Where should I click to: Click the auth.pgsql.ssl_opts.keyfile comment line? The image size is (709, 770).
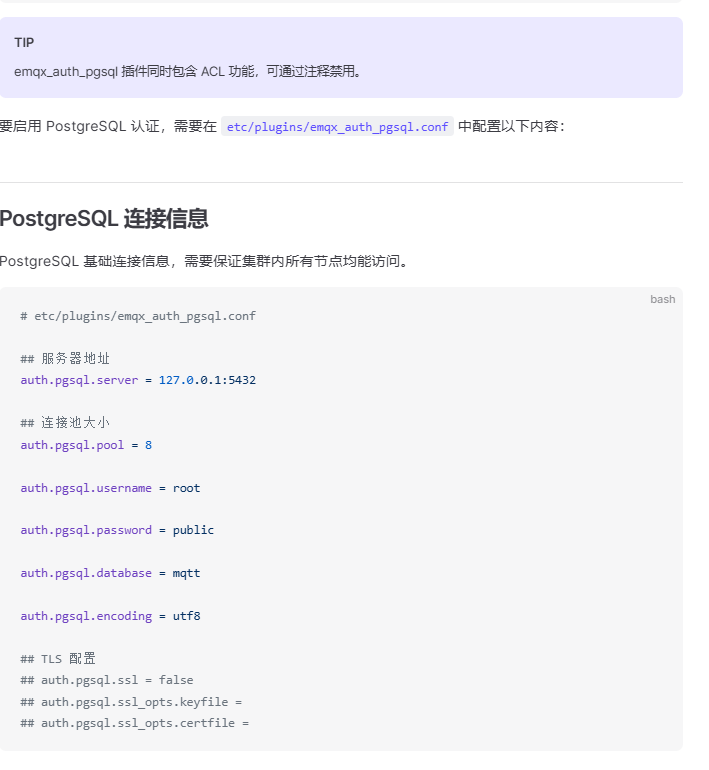pos(131,702)
